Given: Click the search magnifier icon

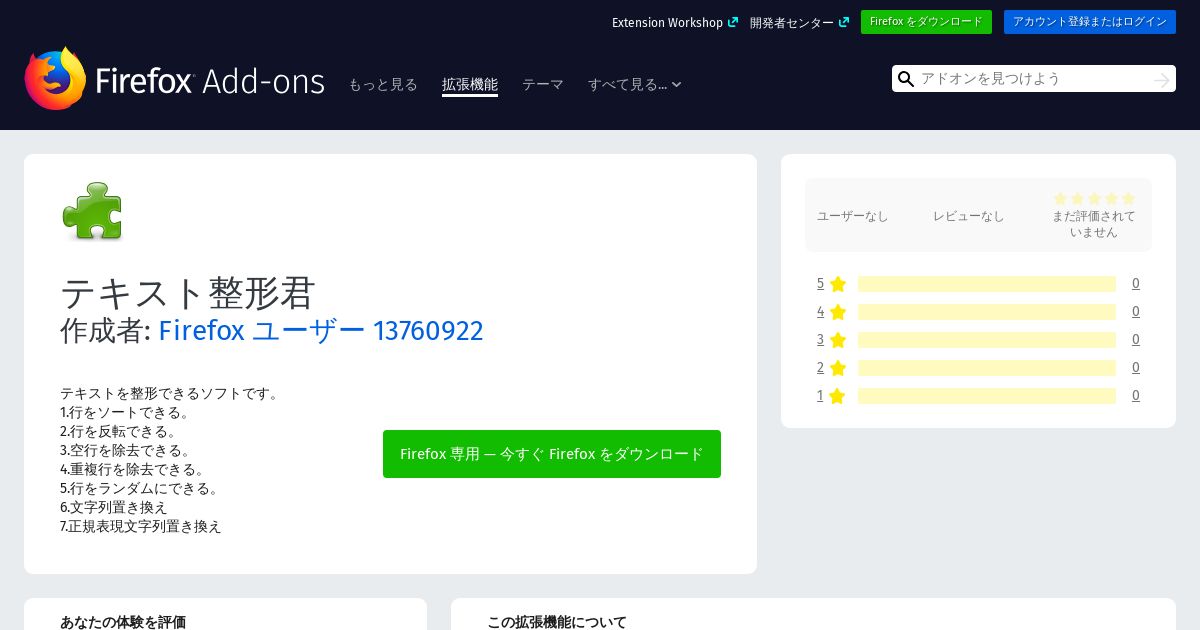Looking at the screenshot, I should (906, 79).
